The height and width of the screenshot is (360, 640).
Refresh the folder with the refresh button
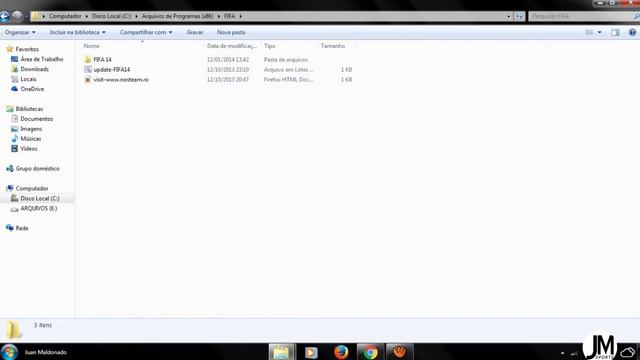click(519, 16)
